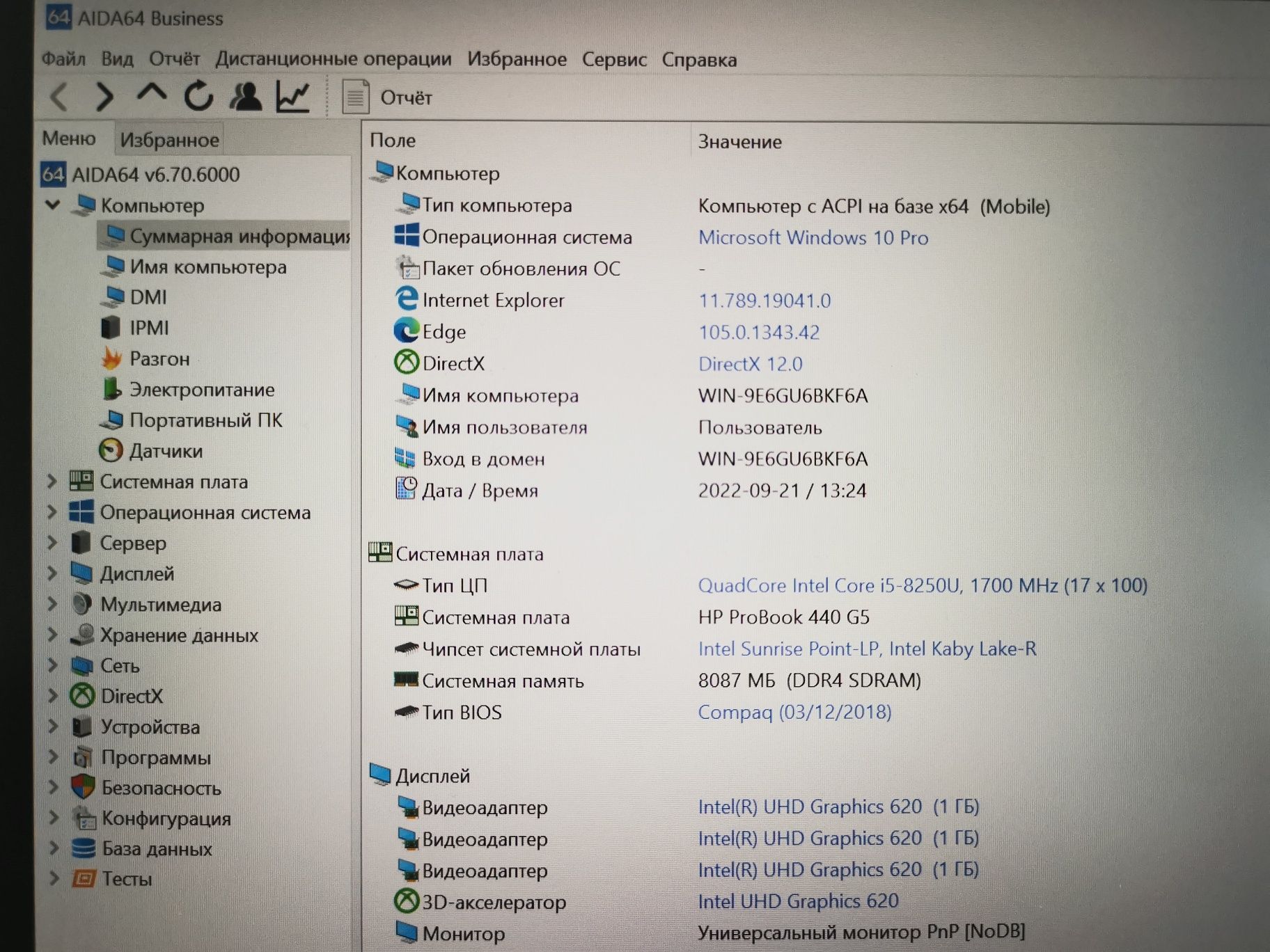
Task: Click the Системная плата tree icon
Action: (81, 481)
